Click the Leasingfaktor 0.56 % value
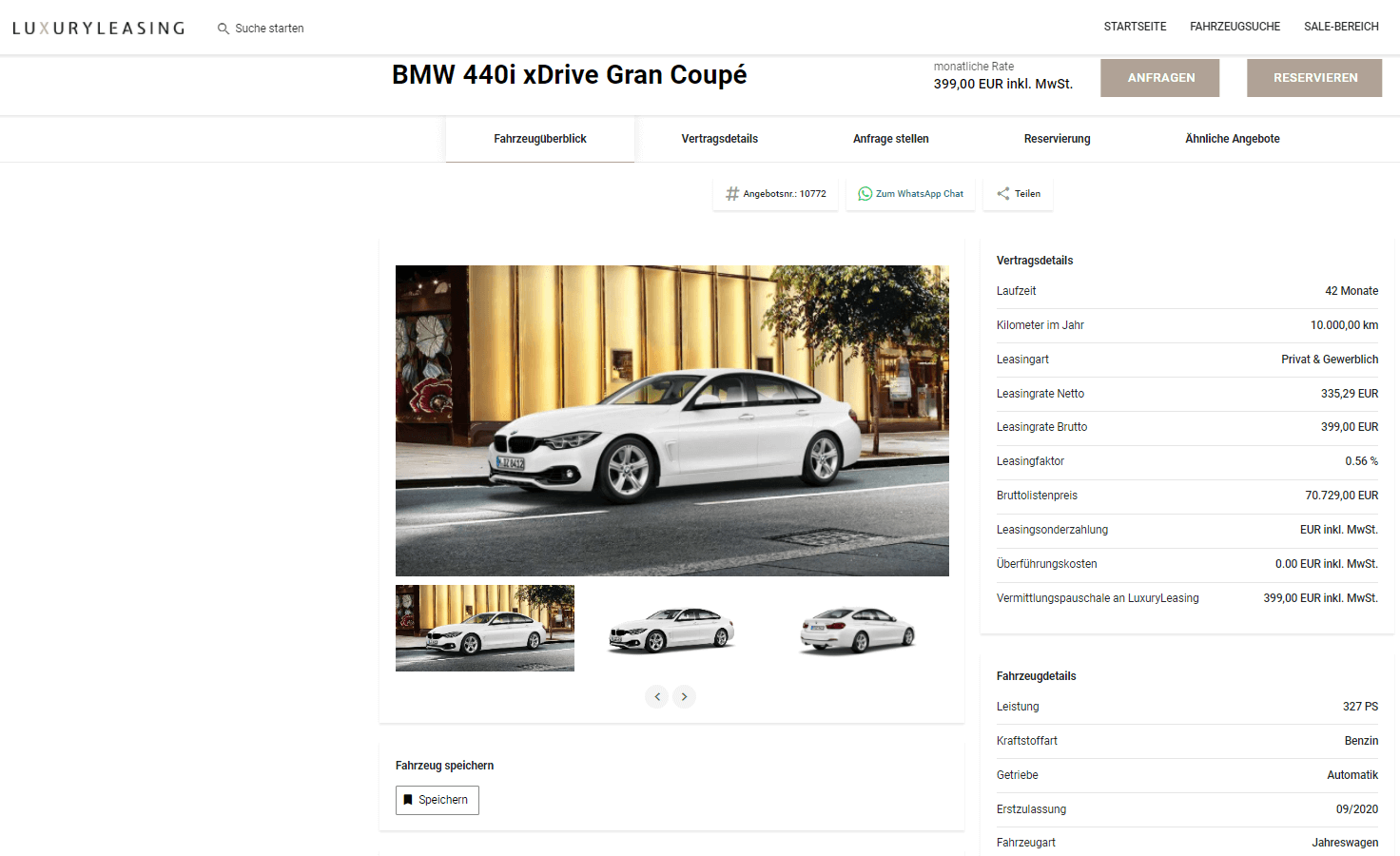Screen dimensions: 1400x856 [1361, 461]
